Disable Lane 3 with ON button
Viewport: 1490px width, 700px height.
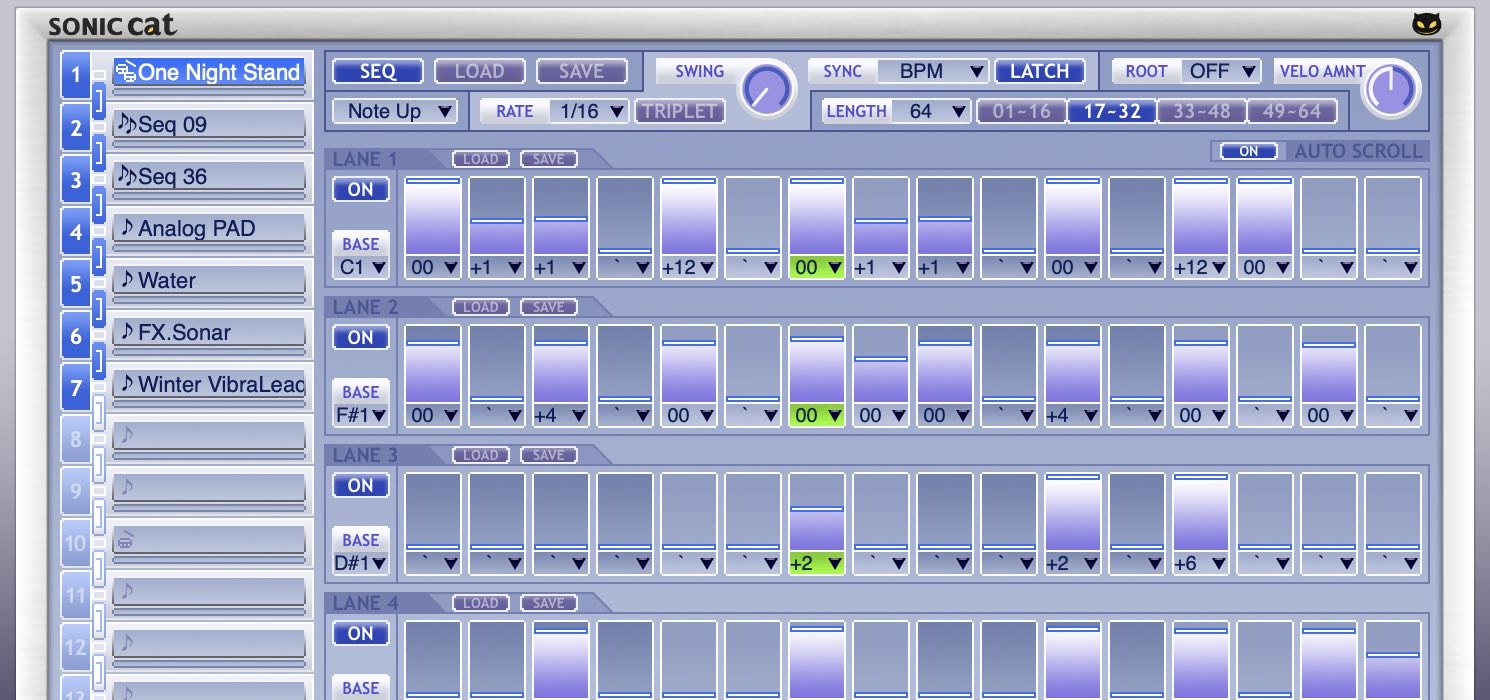point(360,486)
